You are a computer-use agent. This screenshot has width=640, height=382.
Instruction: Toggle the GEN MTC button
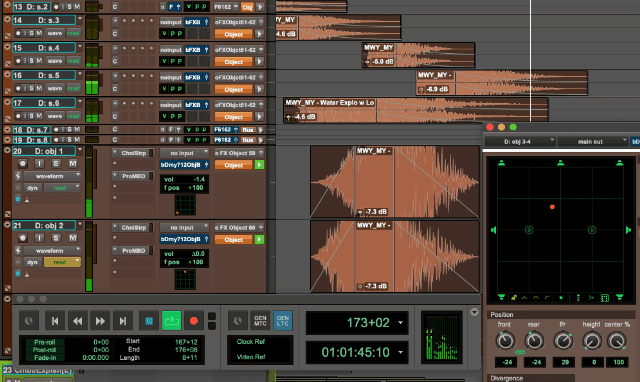[x=260, y=321]
